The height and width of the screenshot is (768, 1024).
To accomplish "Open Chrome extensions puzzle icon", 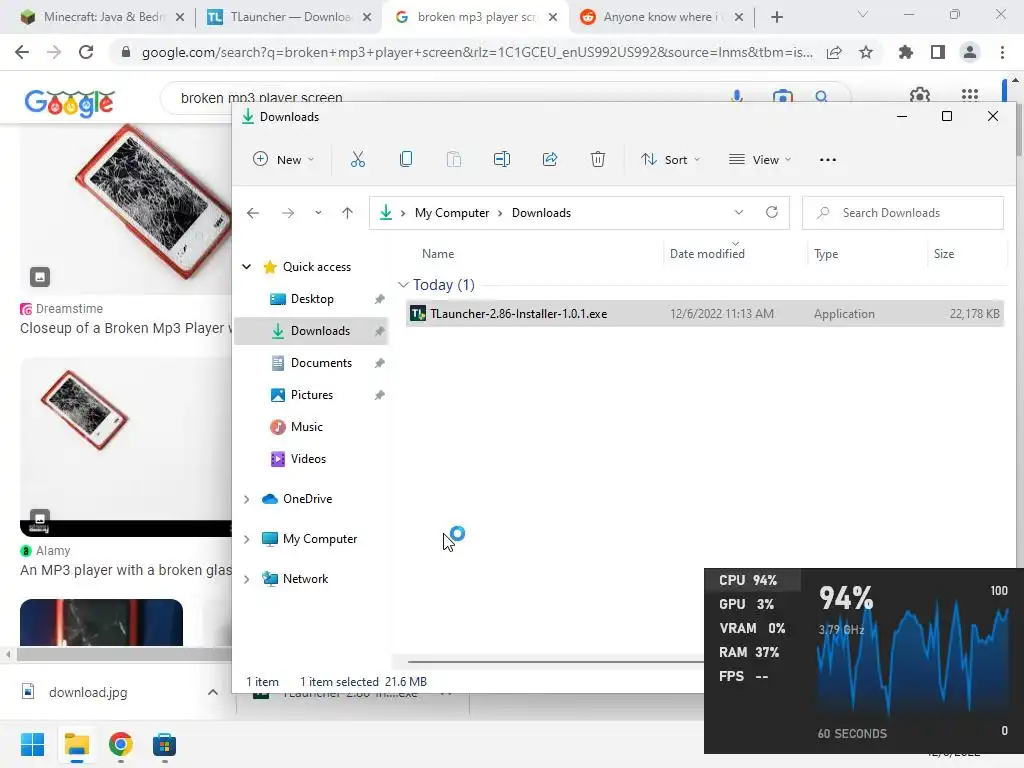I will [x=905, y=52].
